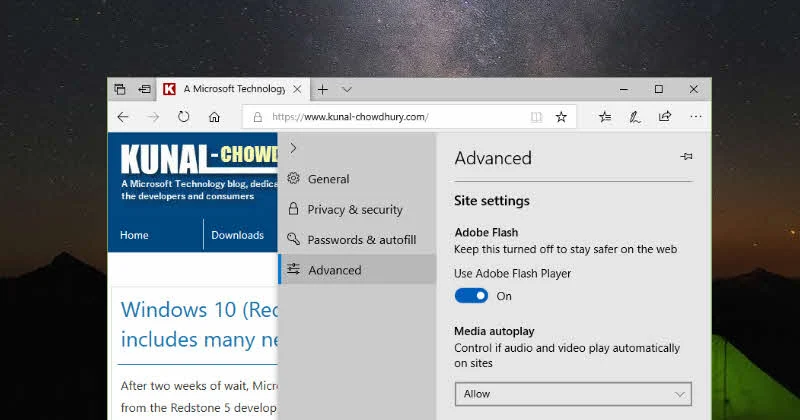Click 'After two weeks of wait' text
Image resolution: width=800 pixels, height=420 pixels.
coord(199,386)
